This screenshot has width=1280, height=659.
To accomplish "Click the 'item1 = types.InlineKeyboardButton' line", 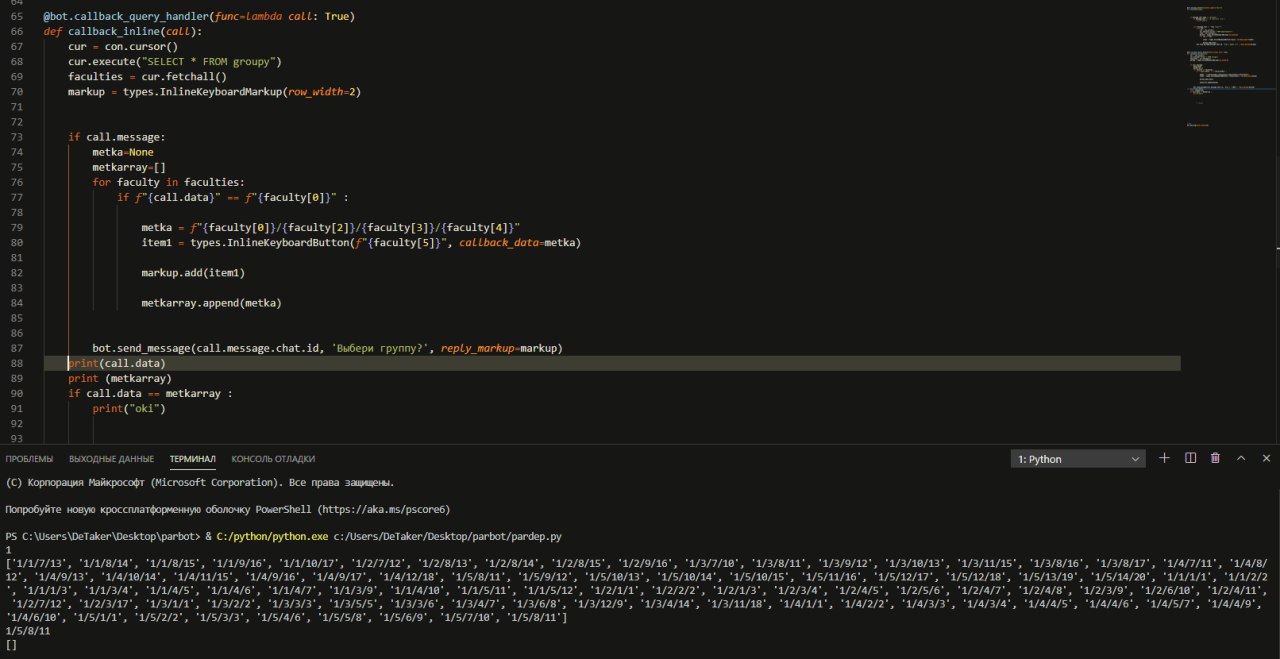I will (361, 242).
